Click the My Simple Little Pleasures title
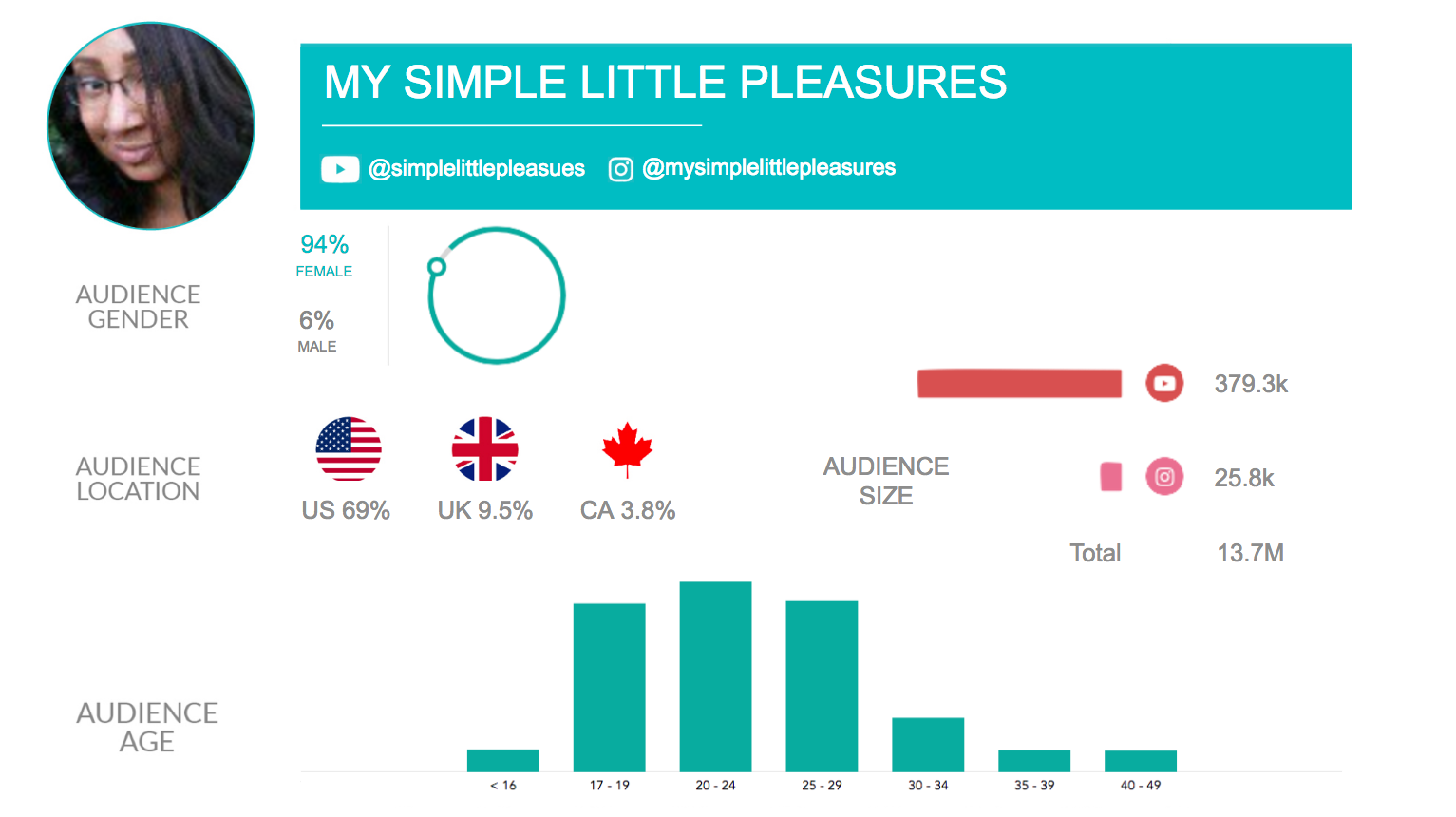The height and width of the screenshot is (817, 1456). [x=665, y=83]
